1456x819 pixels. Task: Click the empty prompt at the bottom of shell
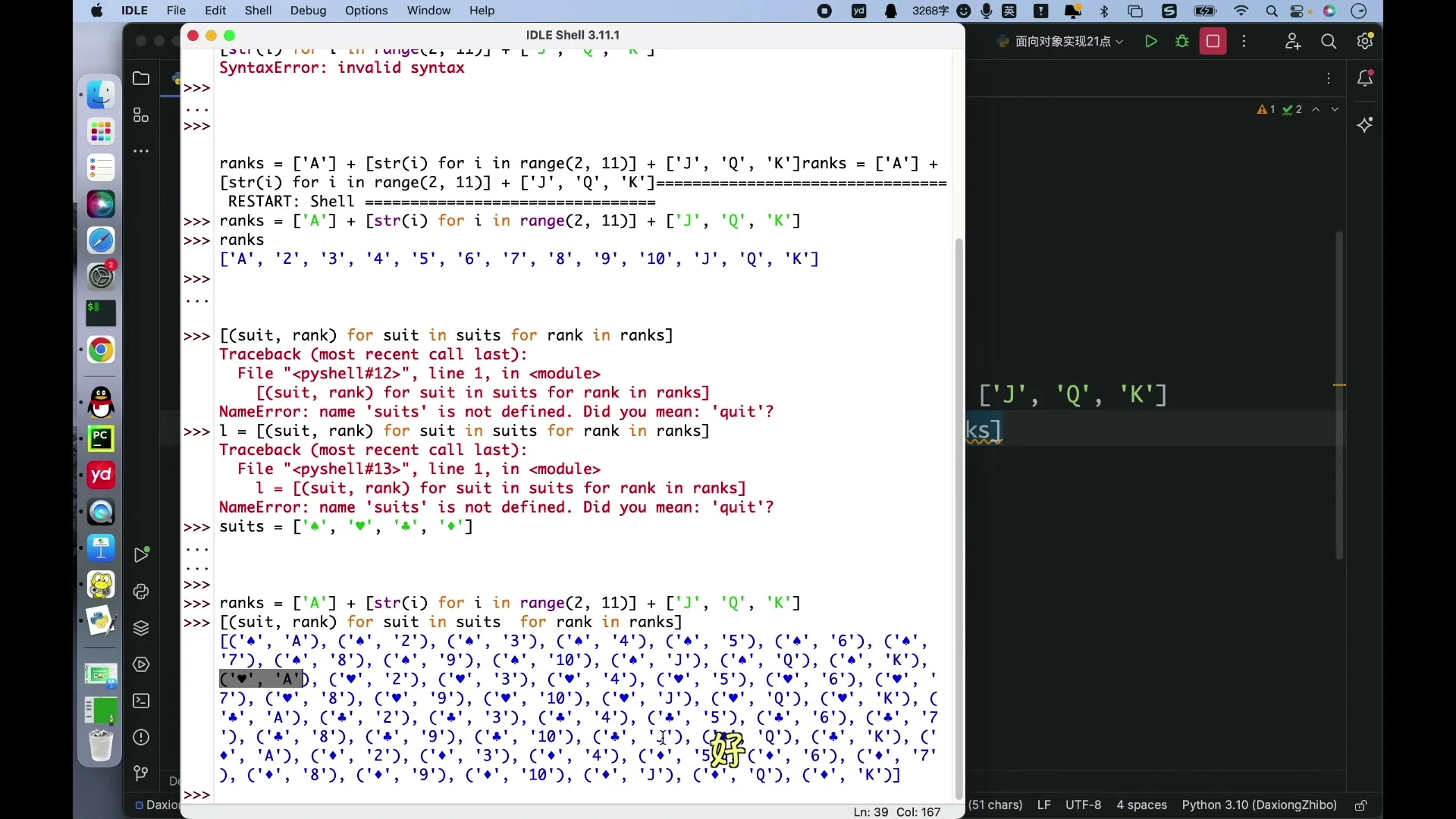pyautogui.click(x=197, y=794)
